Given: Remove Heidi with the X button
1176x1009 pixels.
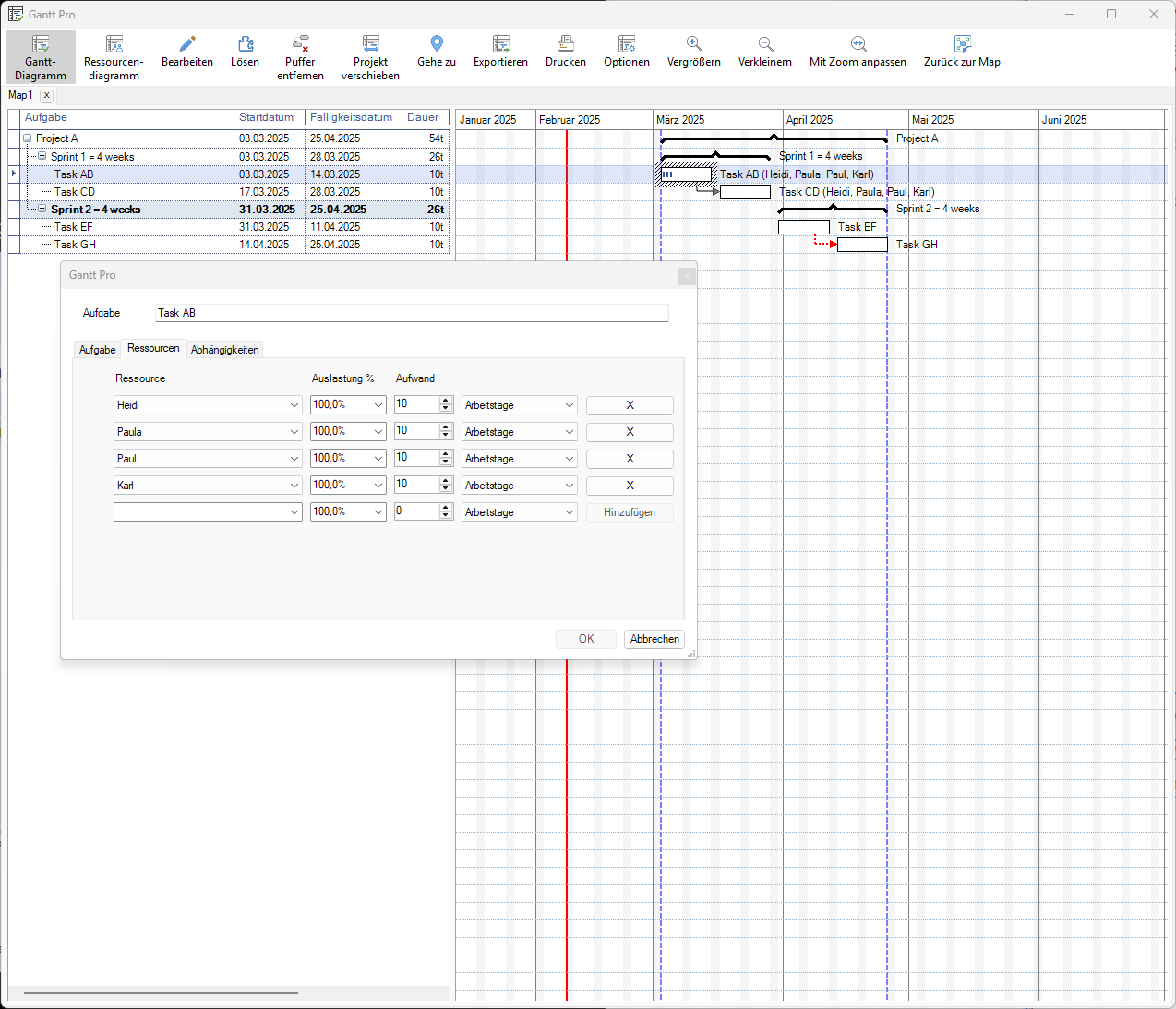Looking at the screenshot, I should pos(630,405).
